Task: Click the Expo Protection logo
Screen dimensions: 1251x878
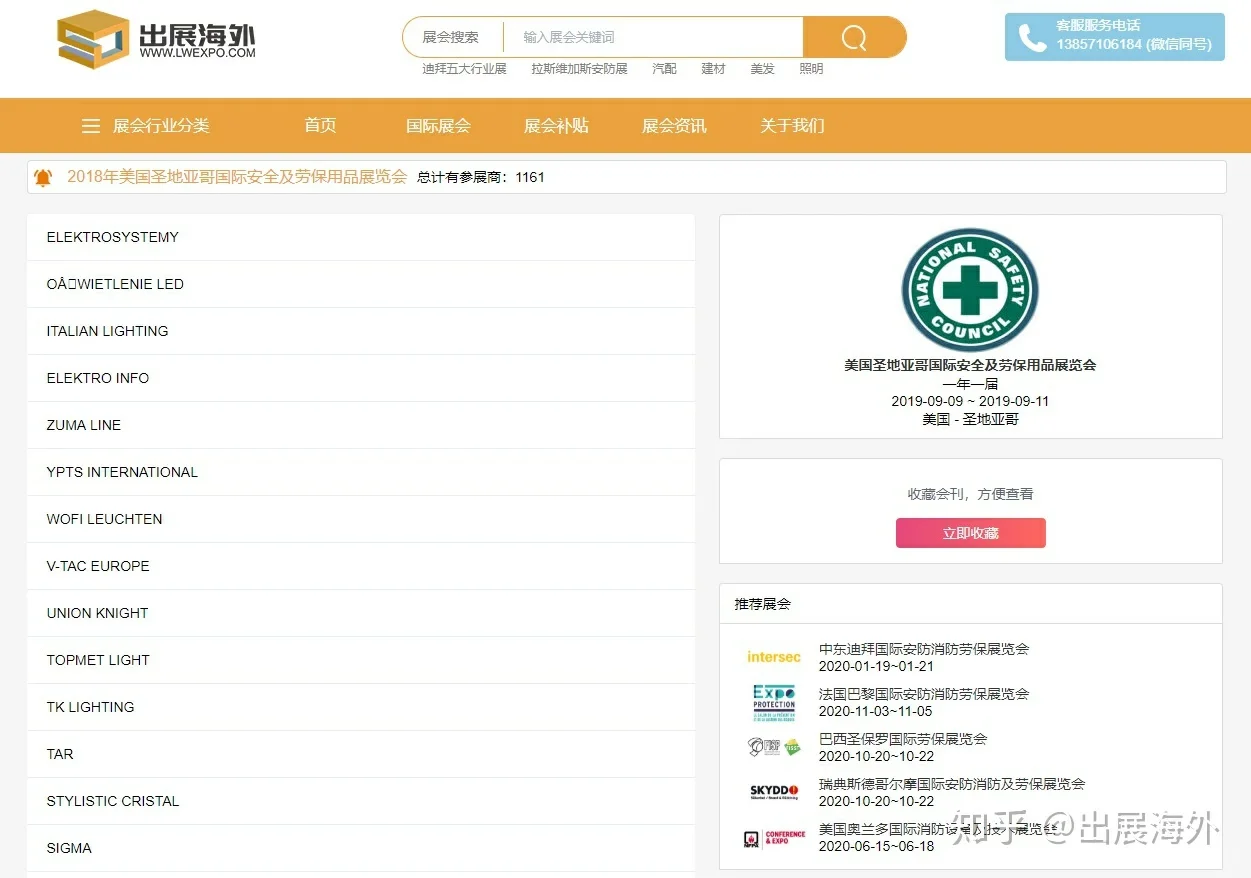Action: [x=773, y=702]
